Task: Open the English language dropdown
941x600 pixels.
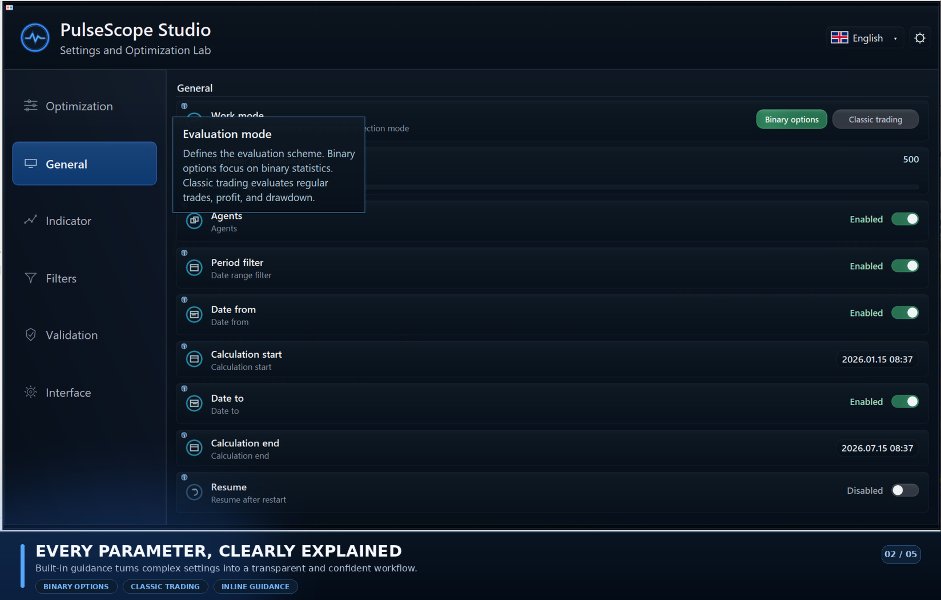Action: [864, 38]
